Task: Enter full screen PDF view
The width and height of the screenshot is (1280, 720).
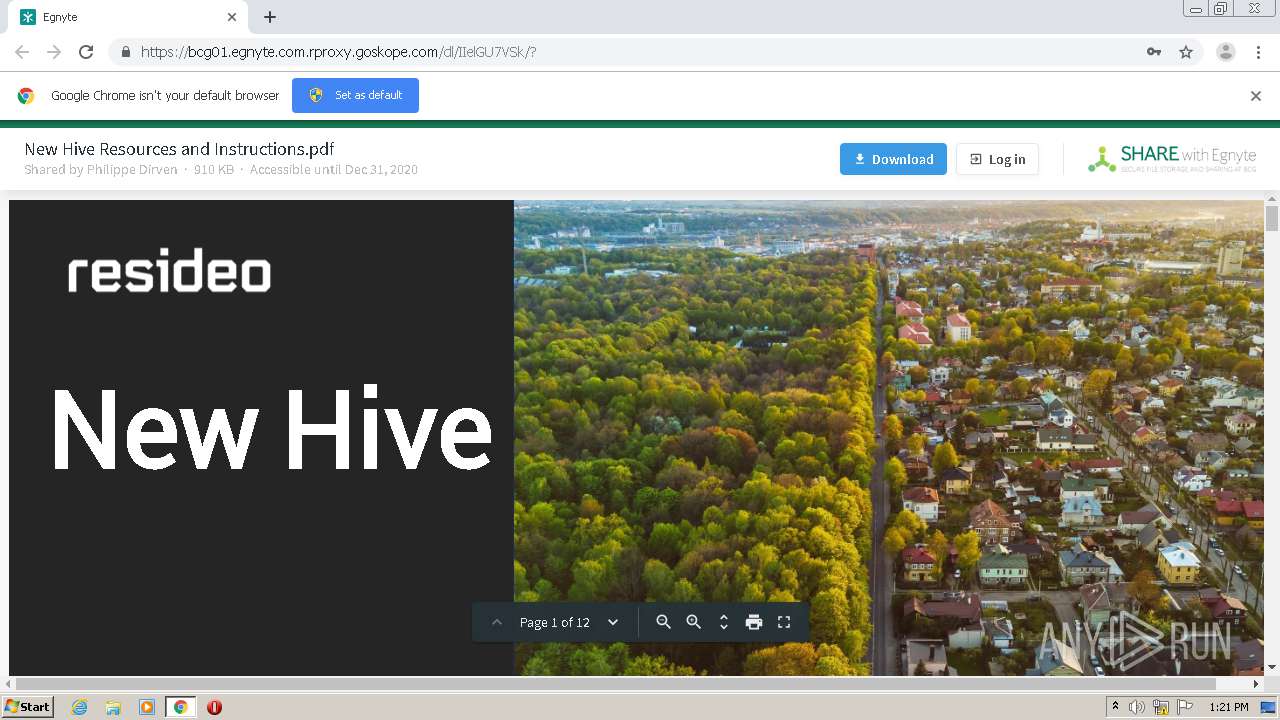Action: pyautogui.click(x=784, y=622)
